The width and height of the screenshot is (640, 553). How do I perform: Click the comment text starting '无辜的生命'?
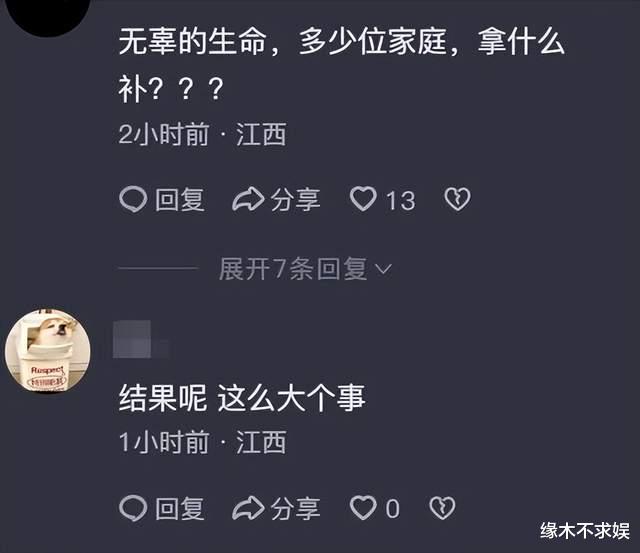(x=342, y=65)
